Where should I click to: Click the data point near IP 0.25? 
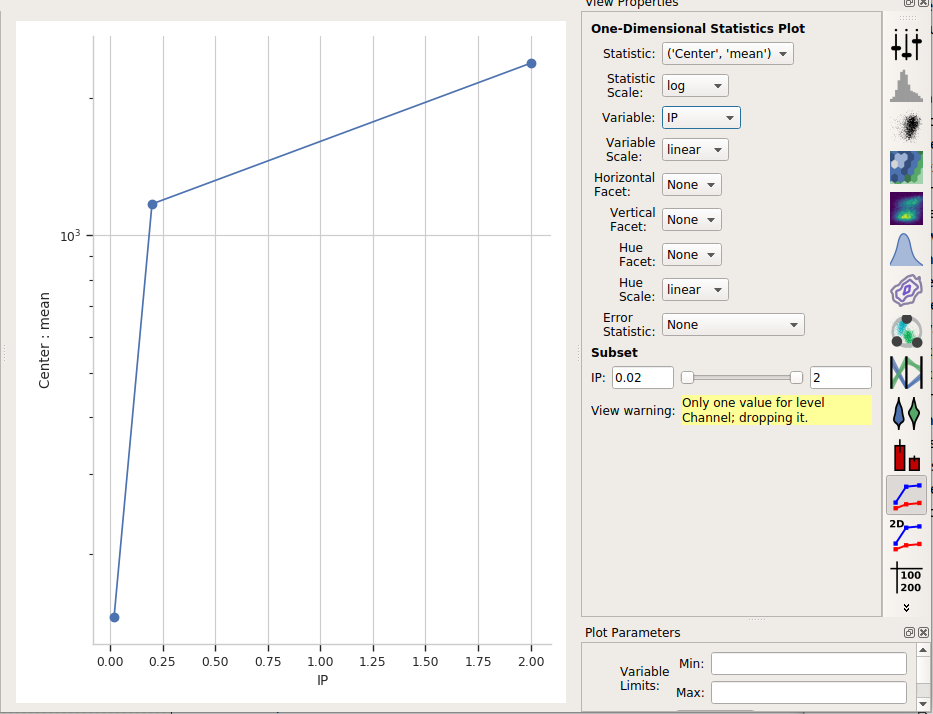click(152, 205)
